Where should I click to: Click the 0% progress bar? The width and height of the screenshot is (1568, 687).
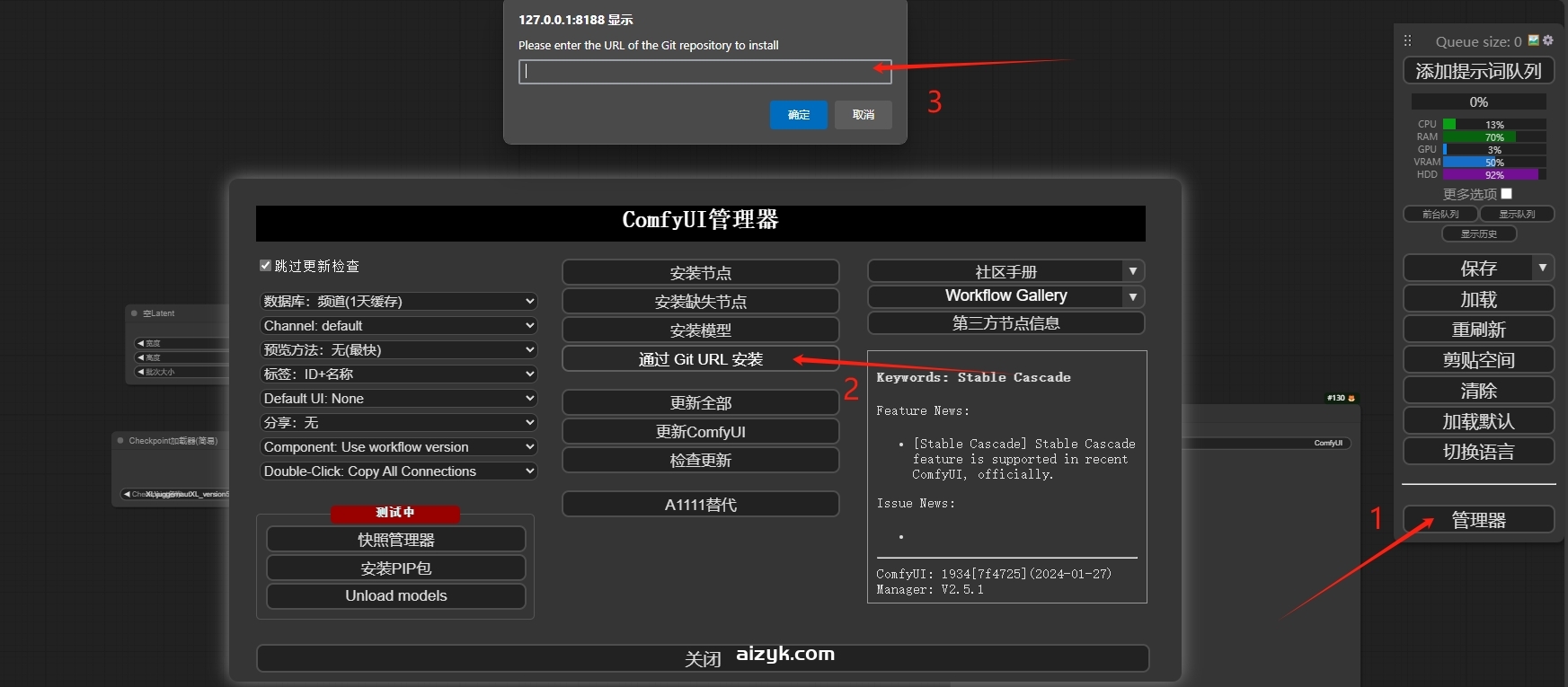[x=1479, y=101]
